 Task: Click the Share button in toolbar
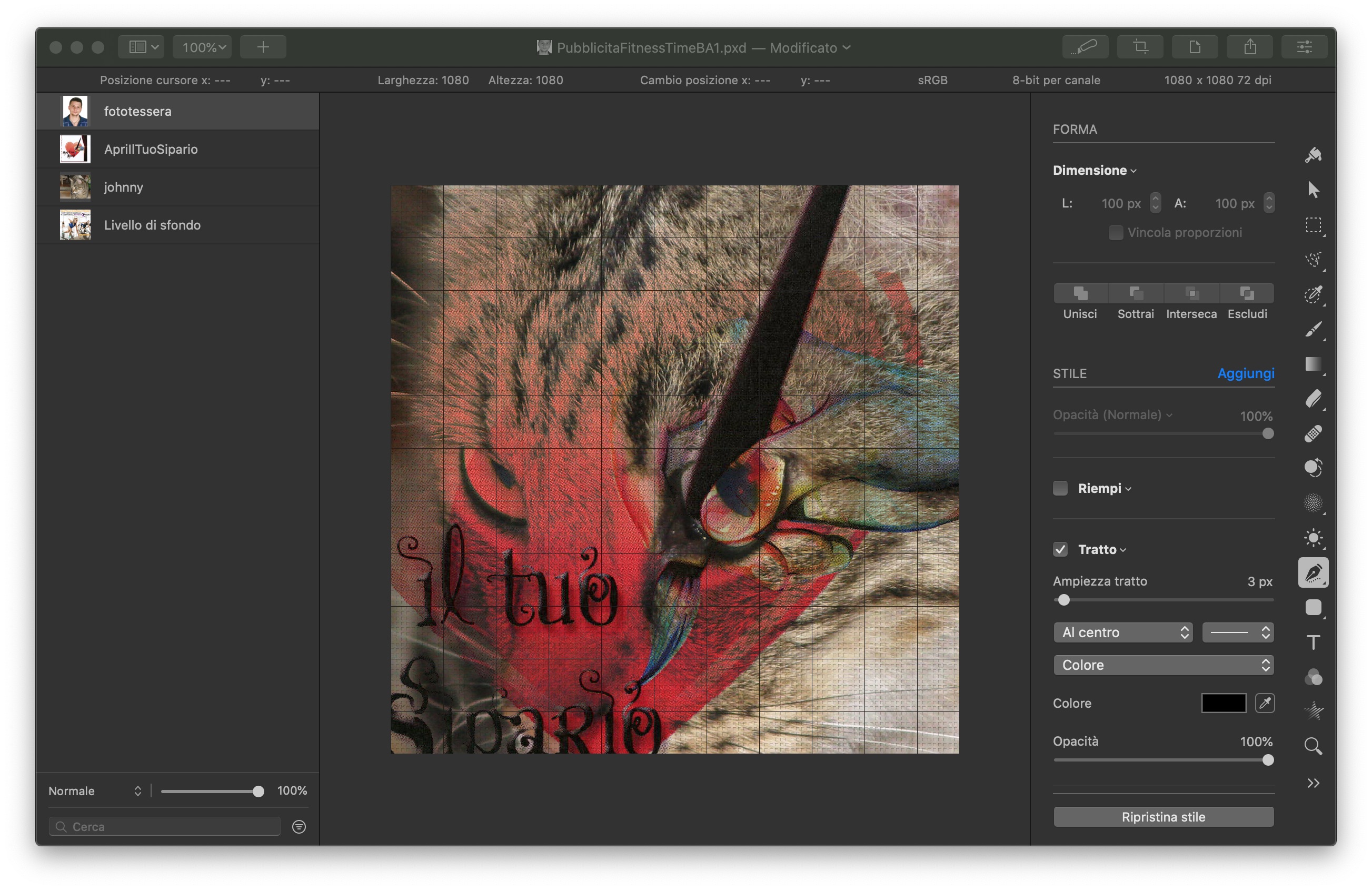[1249, 47]
